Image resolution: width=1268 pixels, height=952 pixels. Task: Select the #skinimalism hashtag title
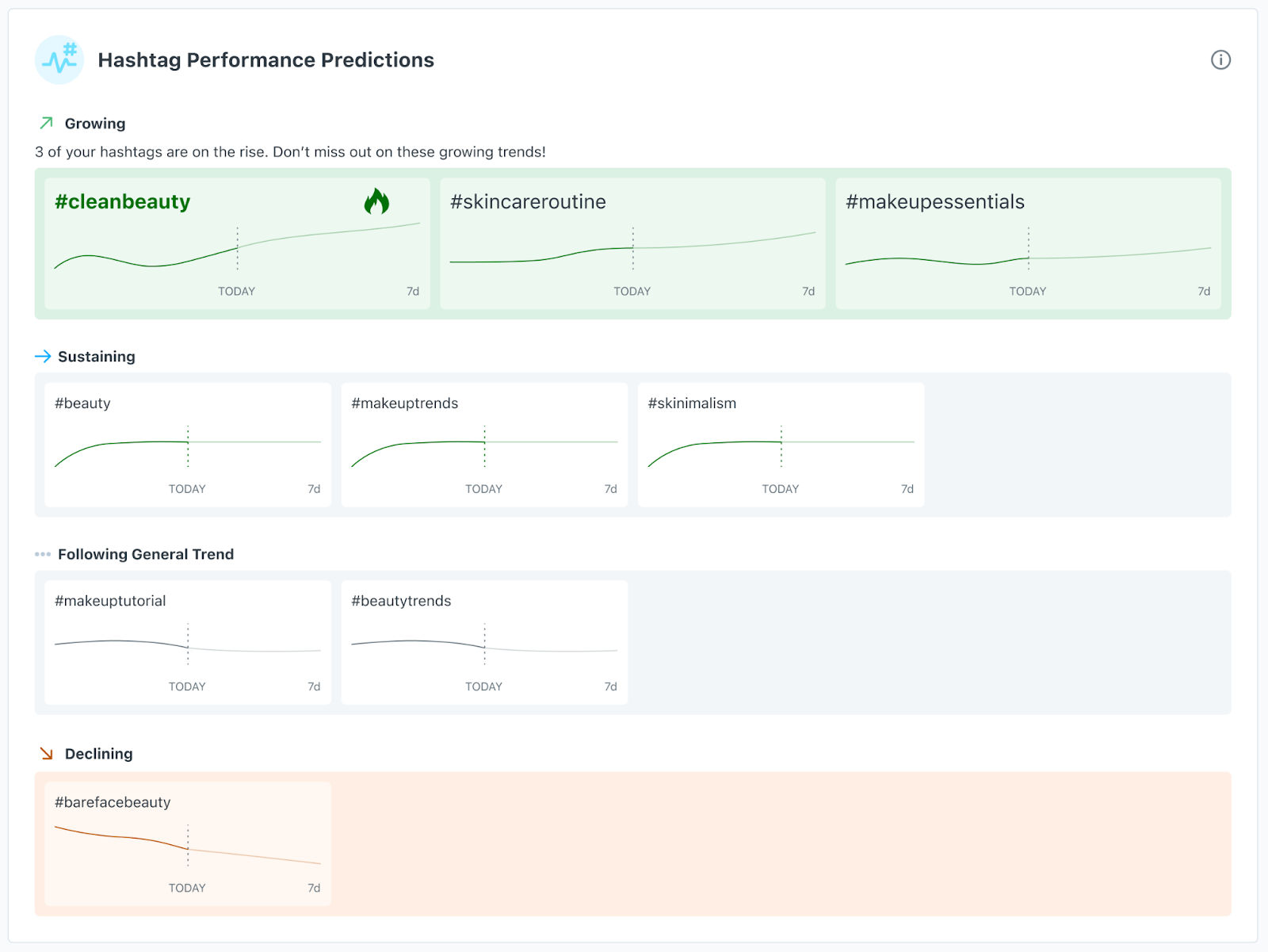[692, 403]
